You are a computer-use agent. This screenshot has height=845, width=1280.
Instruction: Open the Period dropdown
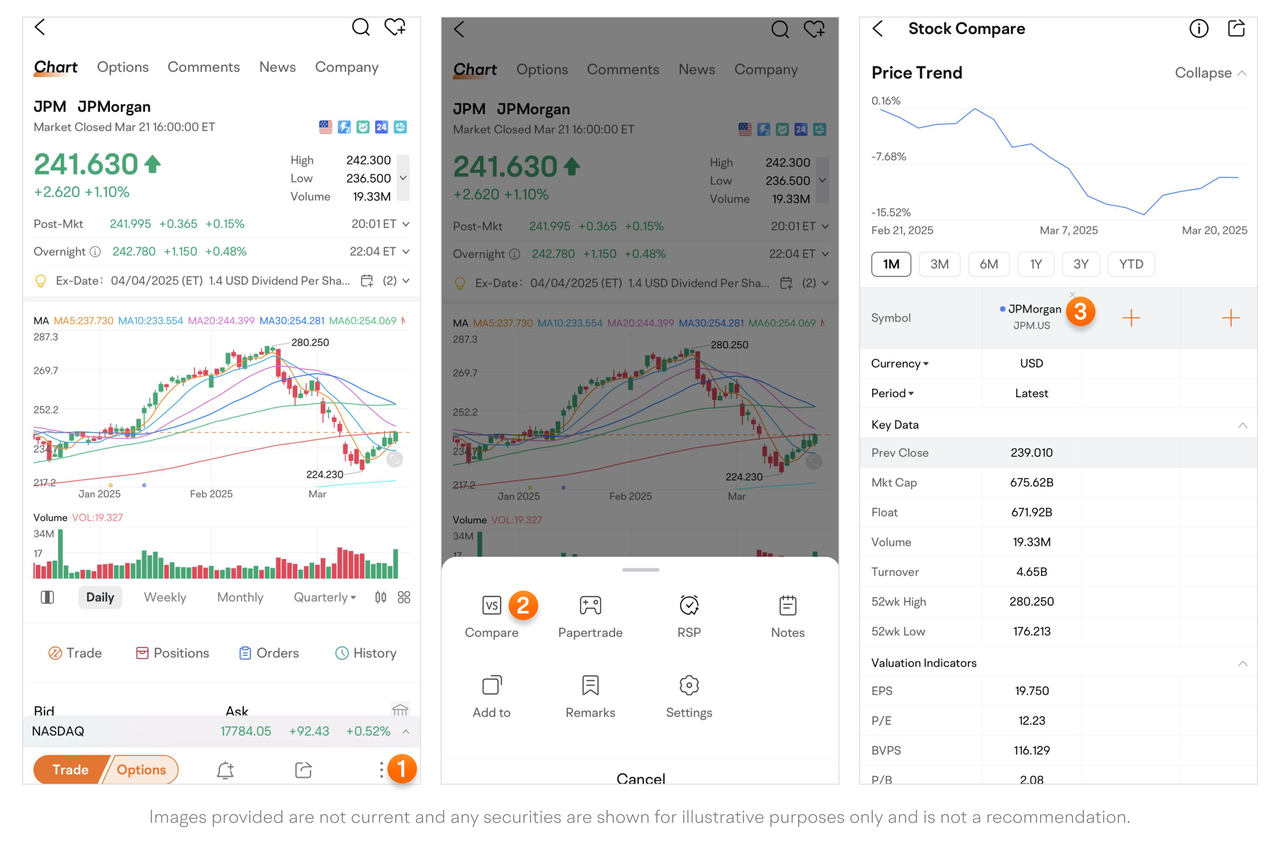[x=892, y=394]
